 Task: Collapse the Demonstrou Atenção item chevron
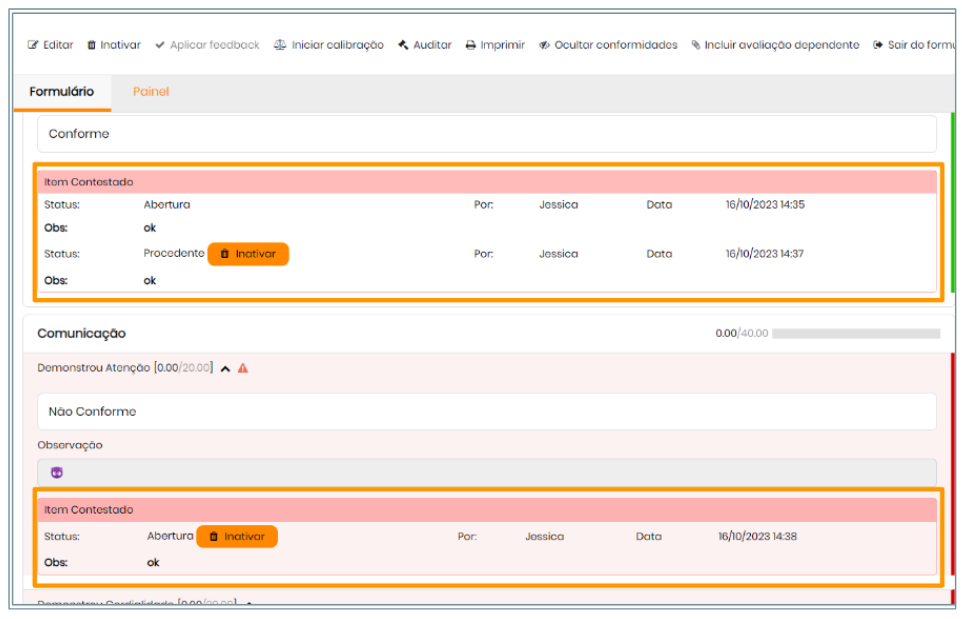coord(225,368)
